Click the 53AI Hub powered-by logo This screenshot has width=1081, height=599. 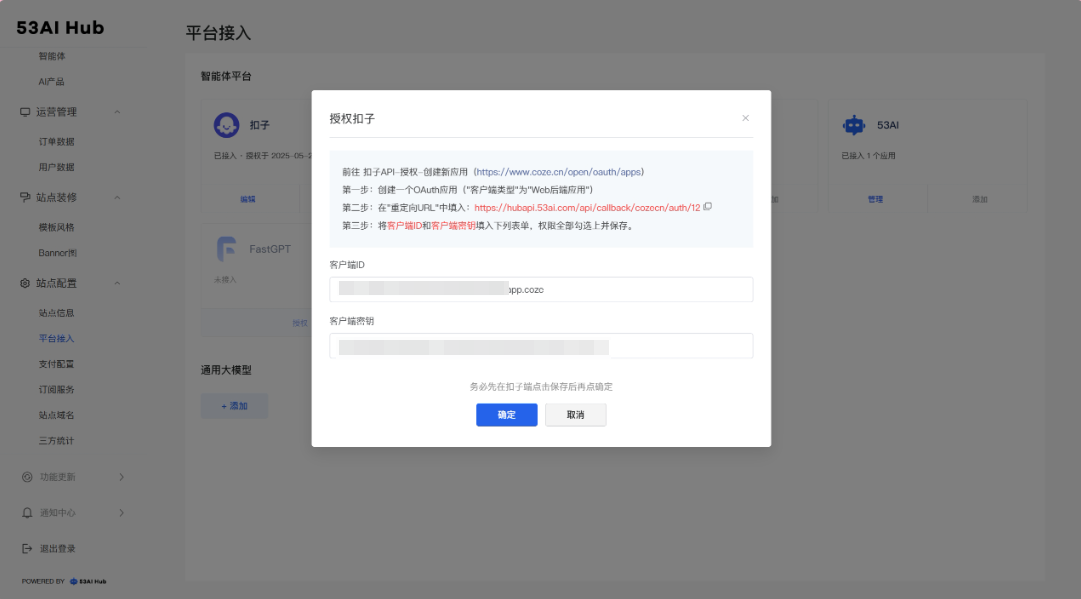(x=88, y=581)
